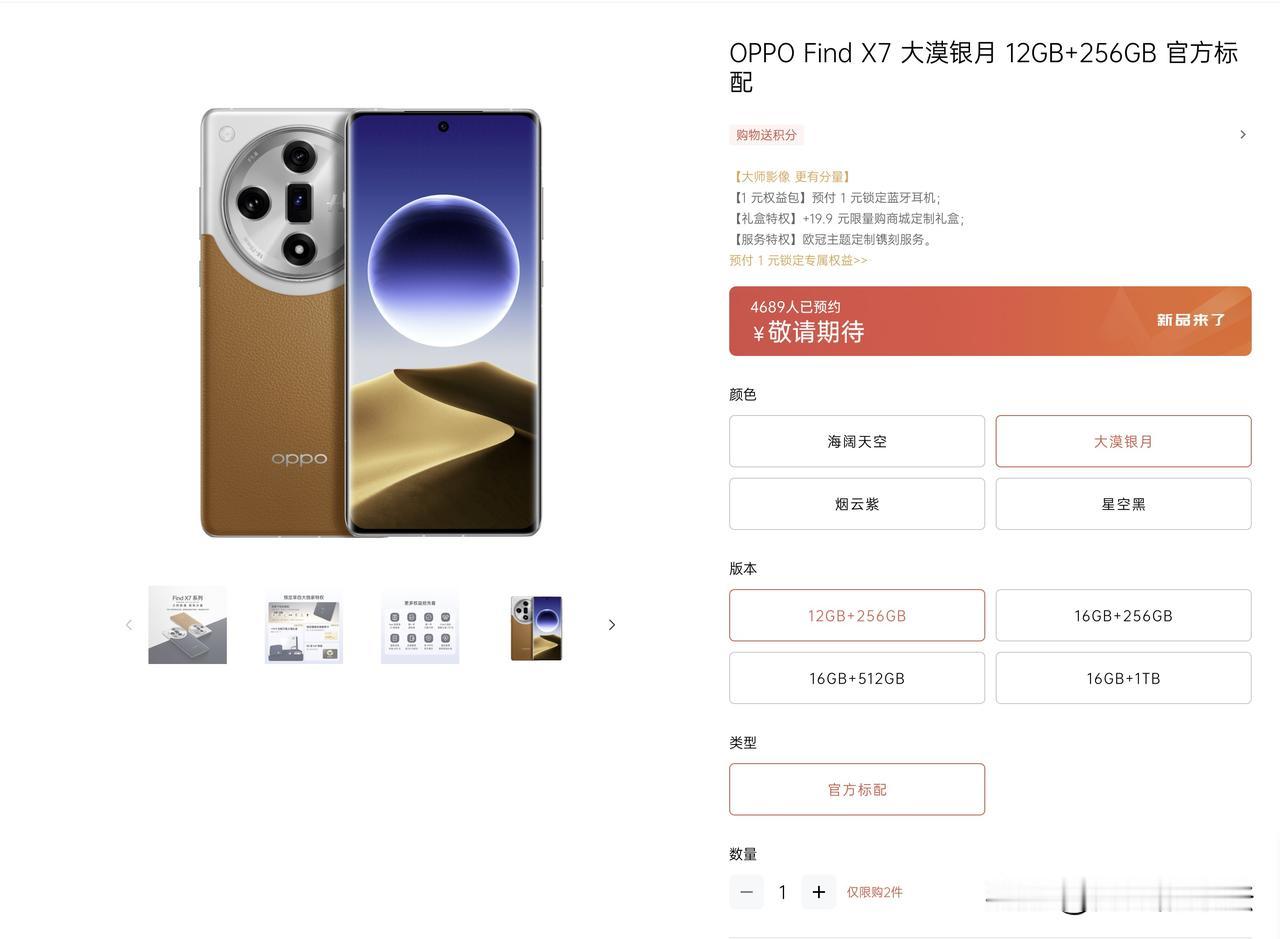Pick the 16GB+1TB version

pos(1123,678)
